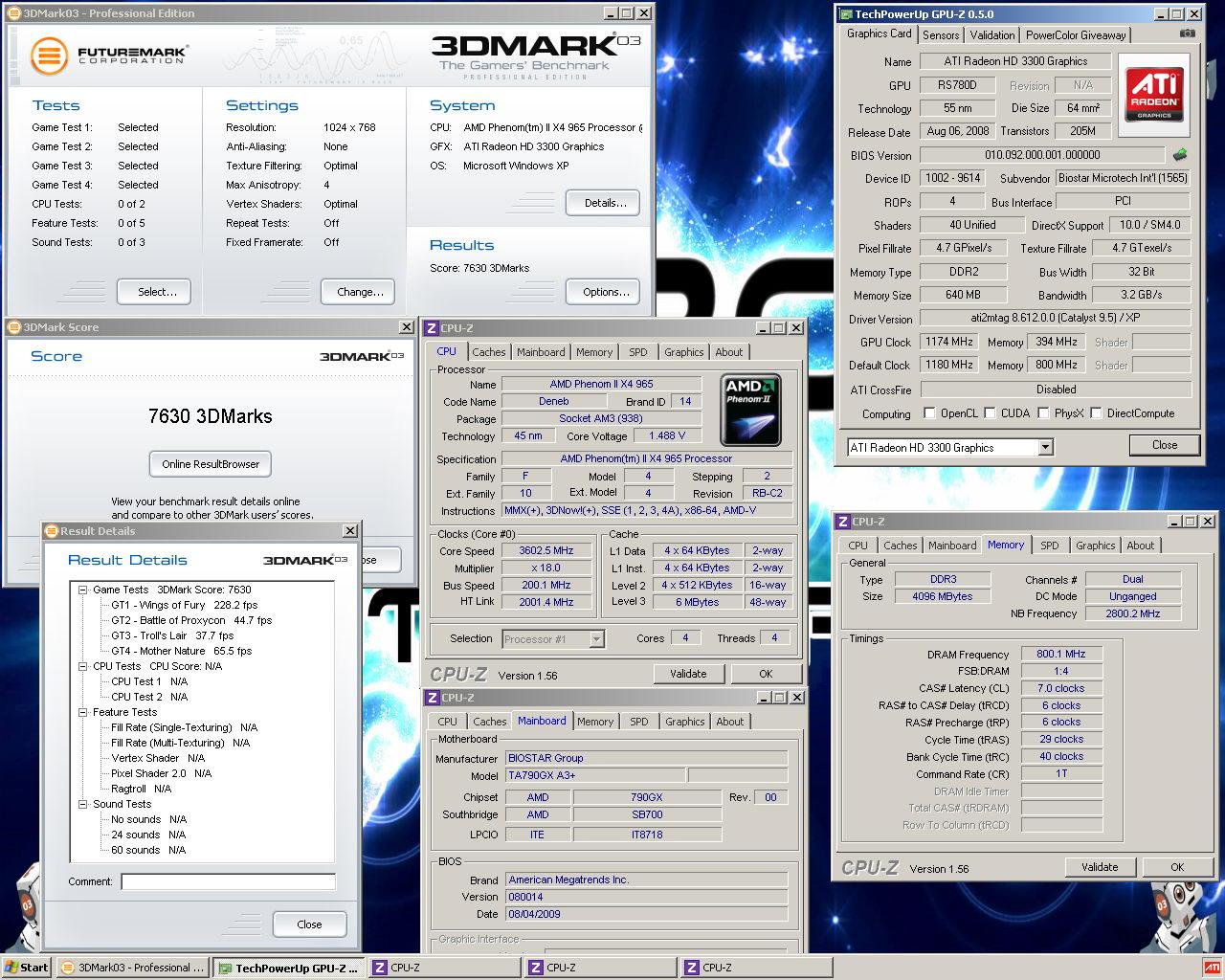Open the Sensors tab in GPU-Z

pyautogui.click(x=940, y=34)
